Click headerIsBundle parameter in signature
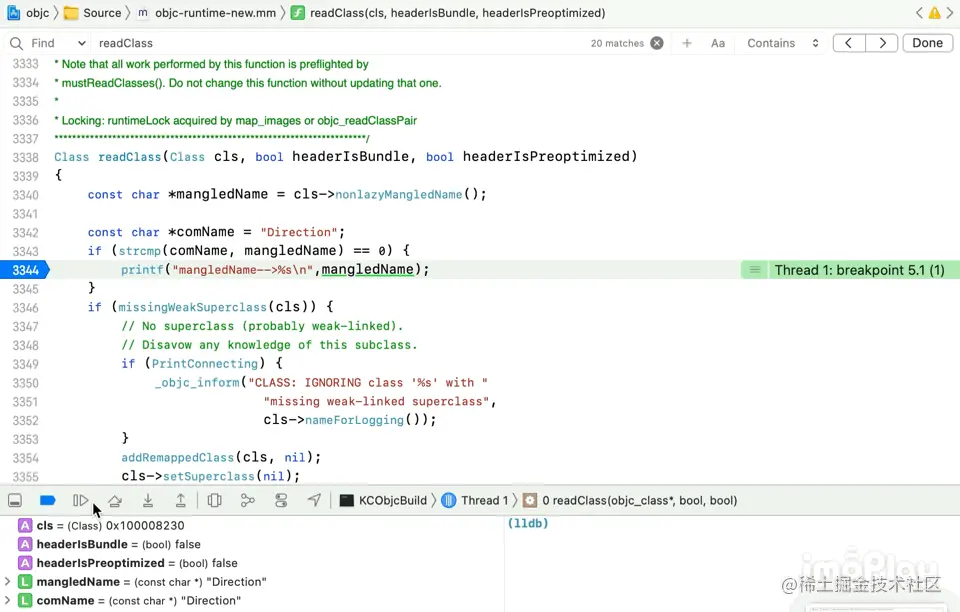 tap(350, 157)
